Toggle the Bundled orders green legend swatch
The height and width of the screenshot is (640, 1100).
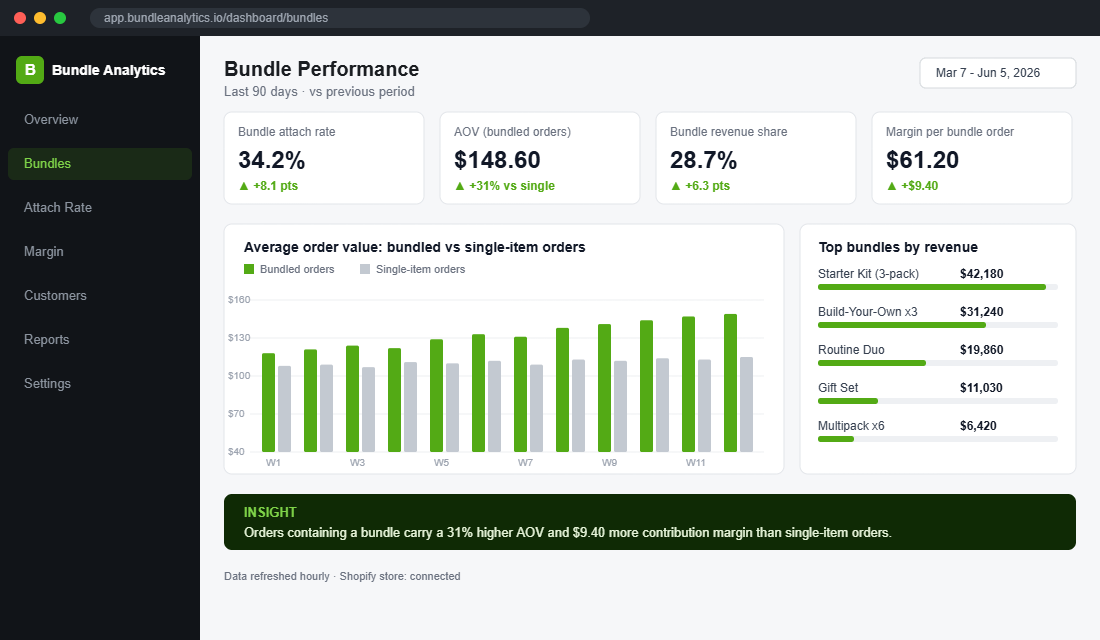pyautogui.click(x=249, y=269)
